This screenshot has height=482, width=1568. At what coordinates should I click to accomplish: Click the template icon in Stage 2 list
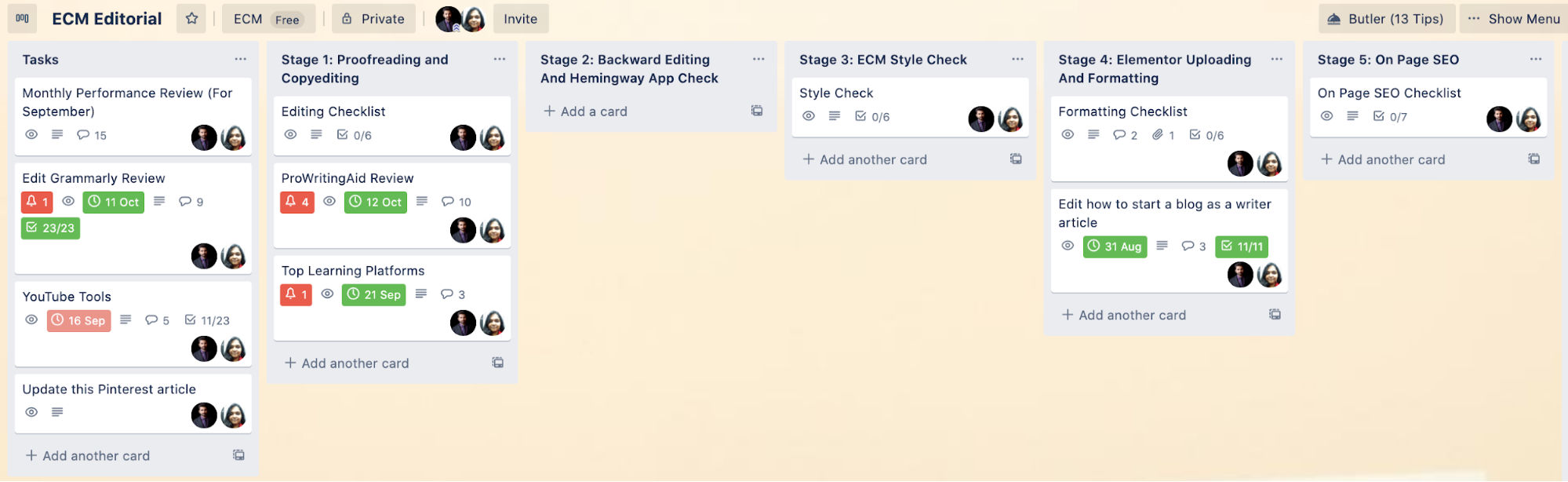[x=757, y=111]
